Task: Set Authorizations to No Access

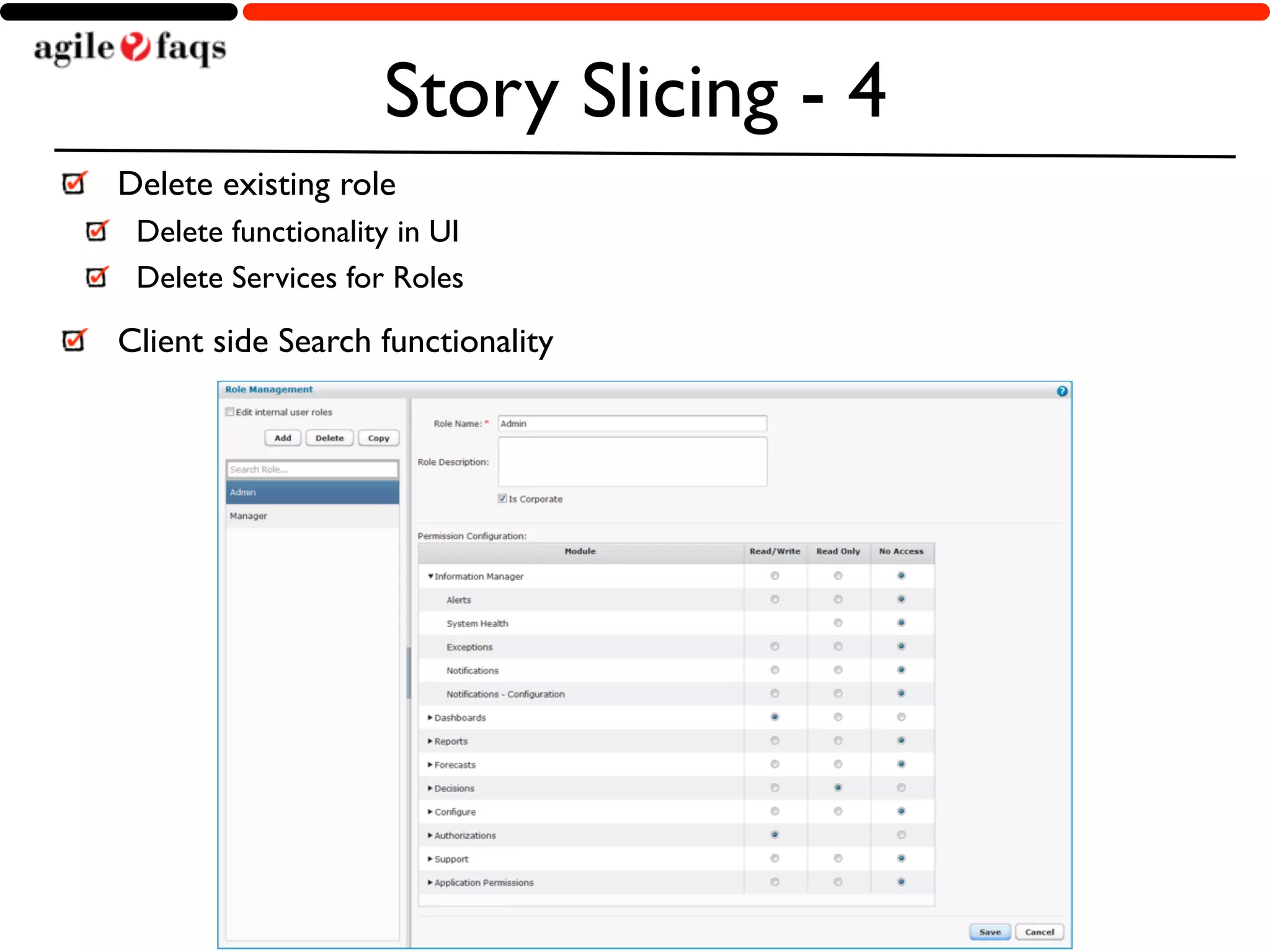Action: (901, 835)
